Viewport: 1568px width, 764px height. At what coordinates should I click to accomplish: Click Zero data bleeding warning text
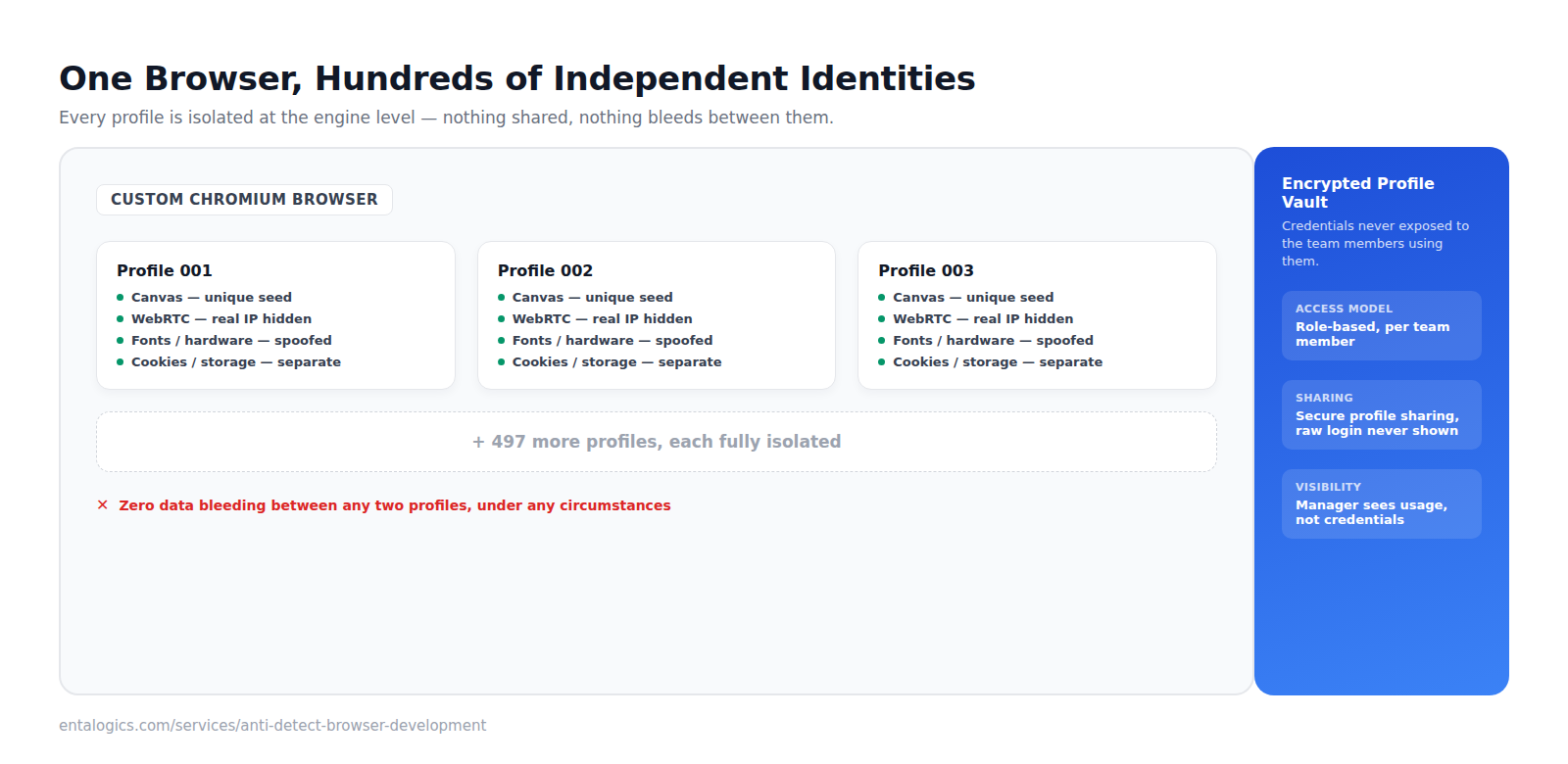point(395,505)
